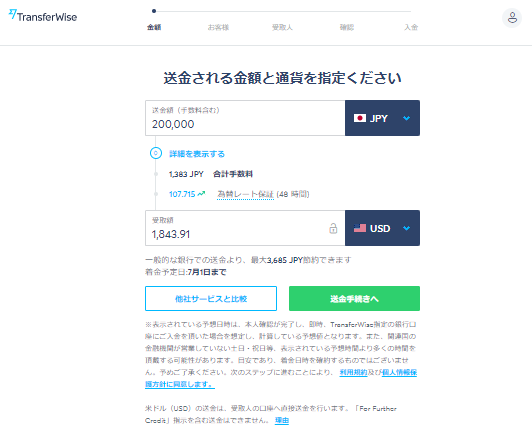Viewport: 532px width, 435px height.
Task: Open the user profile avatar menu
Action: [x=512, y=18]
